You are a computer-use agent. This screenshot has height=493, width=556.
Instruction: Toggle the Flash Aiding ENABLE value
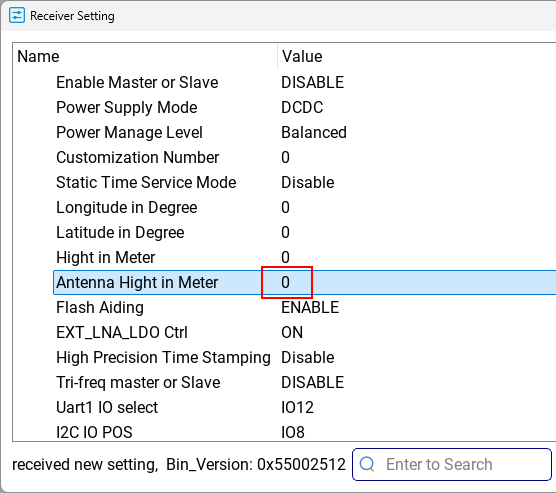[x=310, y=308]
